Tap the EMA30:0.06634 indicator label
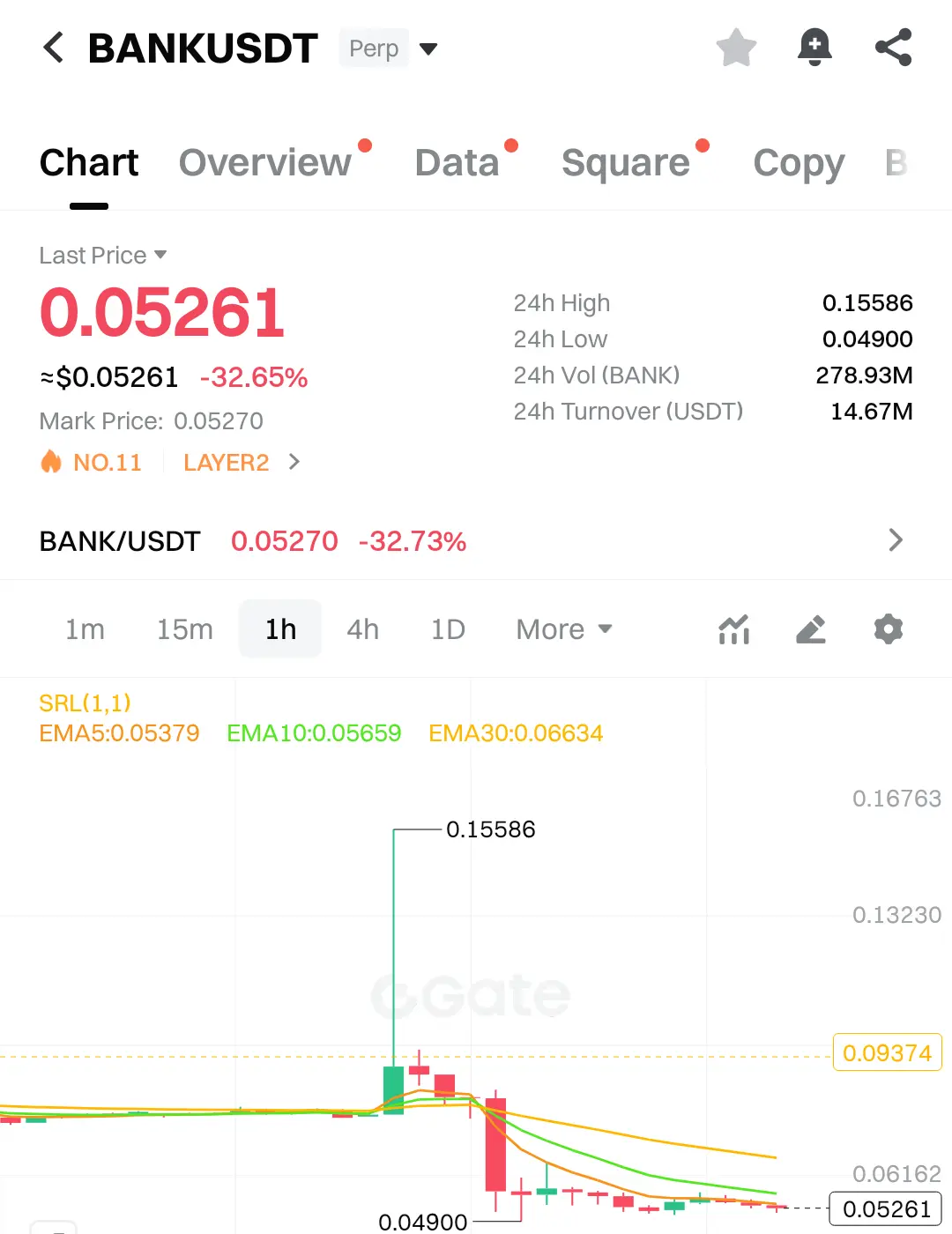The height and width of the screenshot is (1234, 952). (516, 733)
